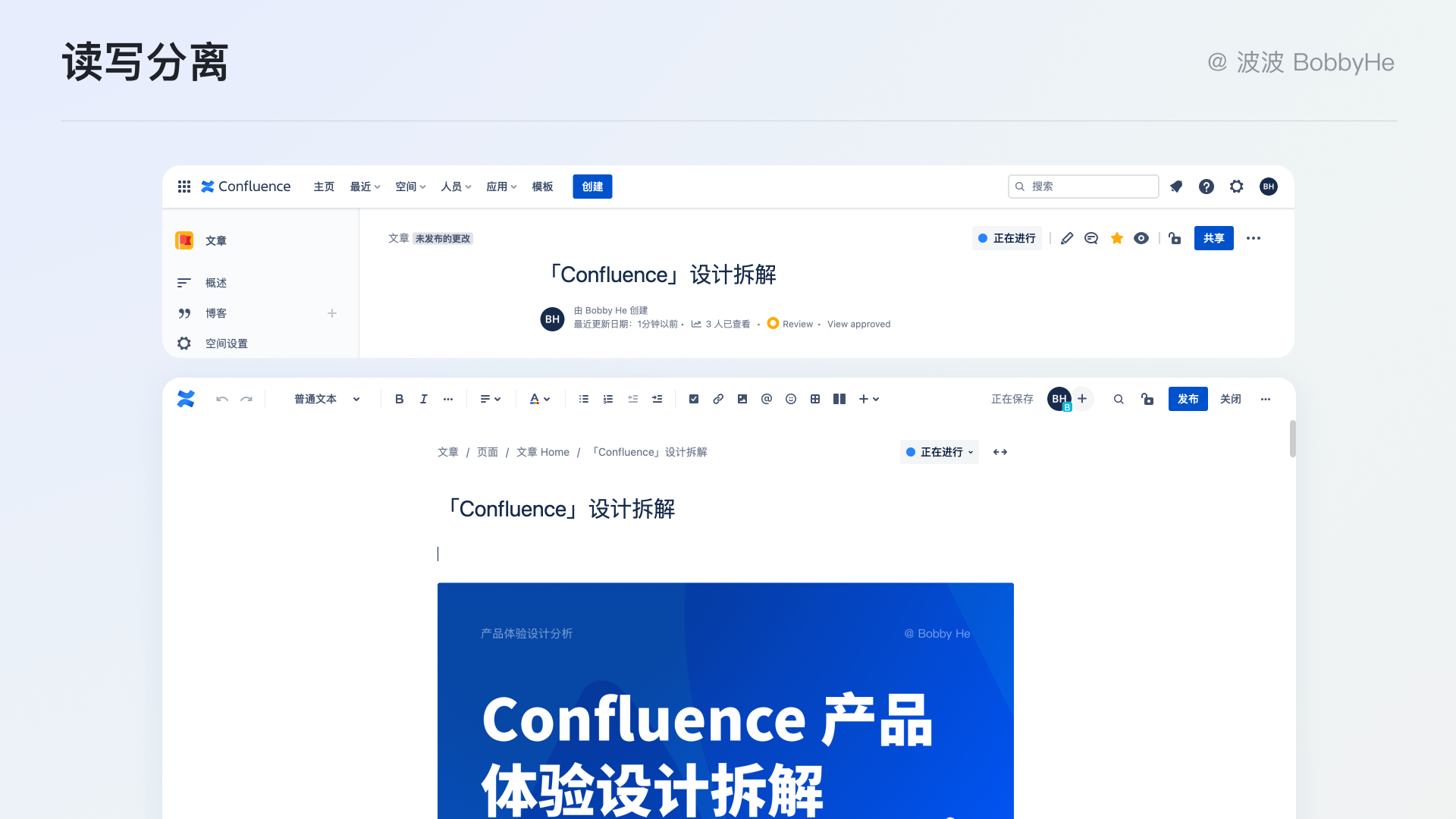Click the emoji icon in the toolbar
Viewport: 1456px width, 819px height.
791,399
